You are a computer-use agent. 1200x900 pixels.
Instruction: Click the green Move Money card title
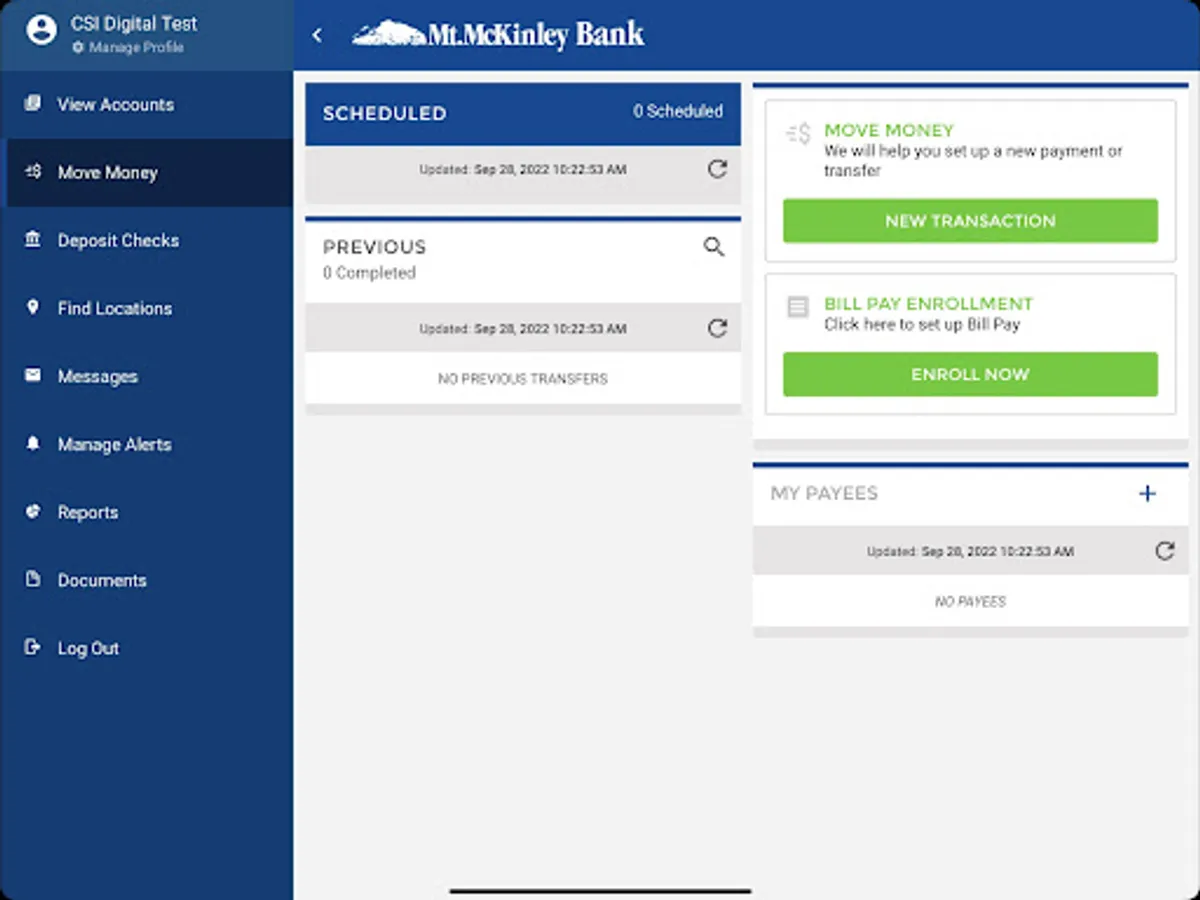click(x=889, y=130)
